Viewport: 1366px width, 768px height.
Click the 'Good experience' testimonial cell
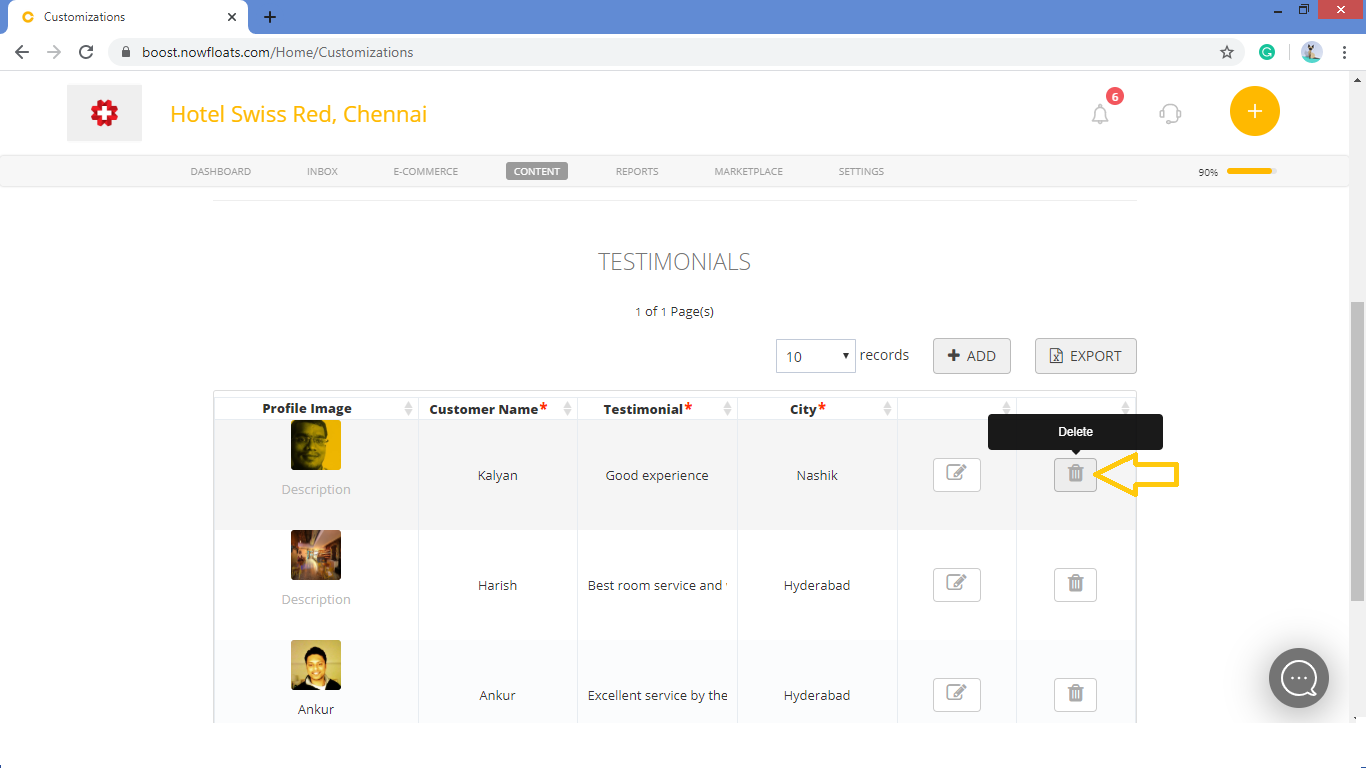coord(657,475)
